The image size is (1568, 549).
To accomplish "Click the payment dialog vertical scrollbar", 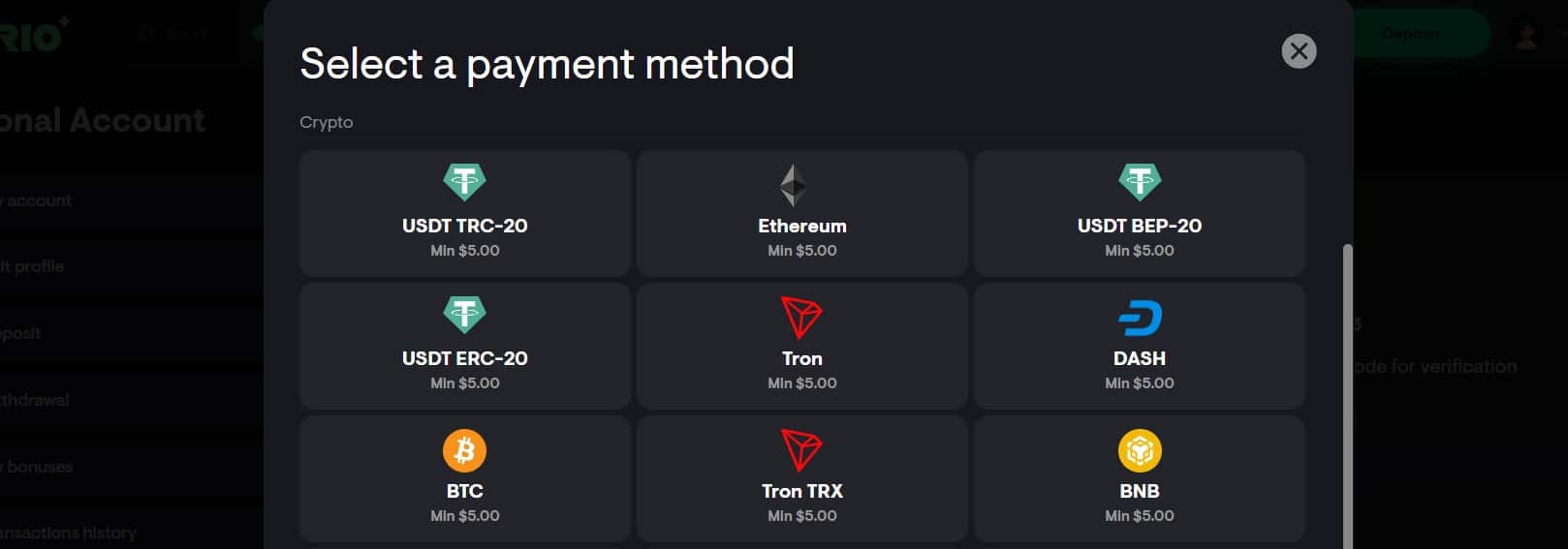I will tap(1346, 387).
